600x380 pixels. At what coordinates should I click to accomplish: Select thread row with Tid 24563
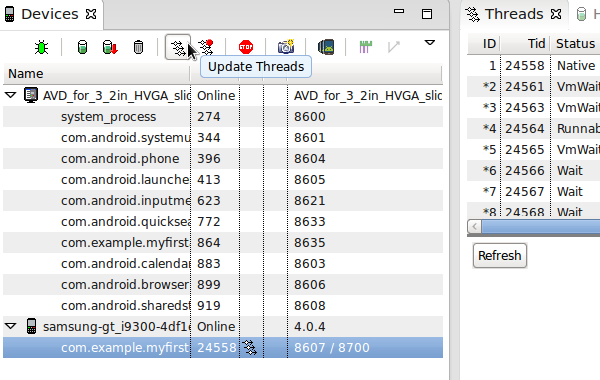[x=533, y=108]
